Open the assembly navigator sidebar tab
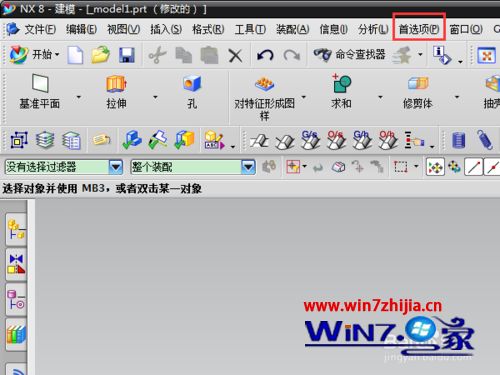The image size is (500, 375). (x=16, y=230)
